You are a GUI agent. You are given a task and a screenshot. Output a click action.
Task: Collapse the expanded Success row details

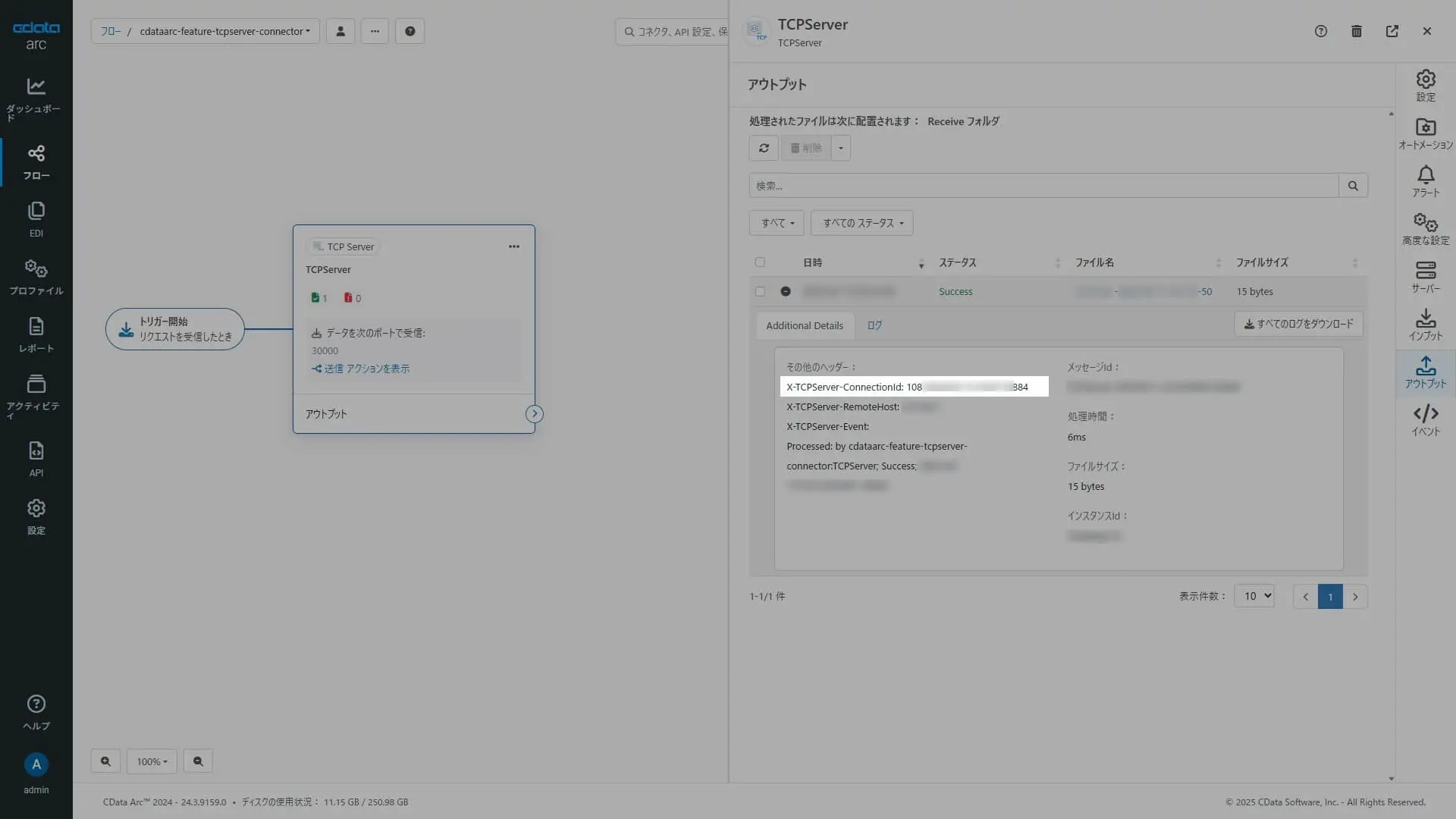click(786, 291)
